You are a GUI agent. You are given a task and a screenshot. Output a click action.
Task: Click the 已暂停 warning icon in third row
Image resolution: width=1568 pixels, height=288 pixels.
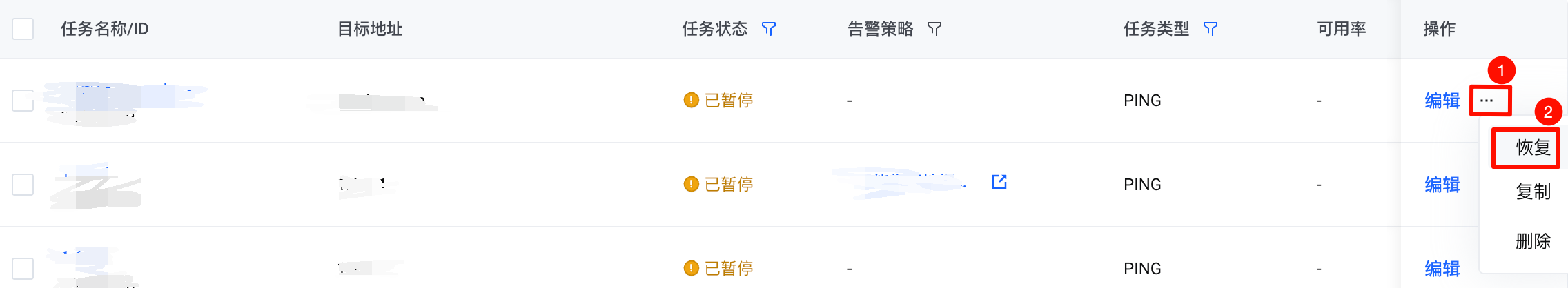tap(691, 269)
